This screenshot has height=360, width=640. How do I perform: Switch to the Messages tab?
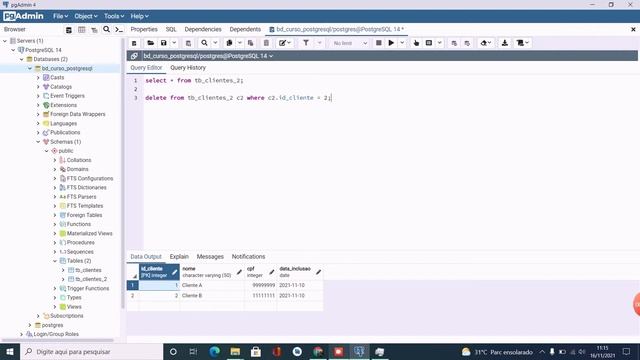210,257
